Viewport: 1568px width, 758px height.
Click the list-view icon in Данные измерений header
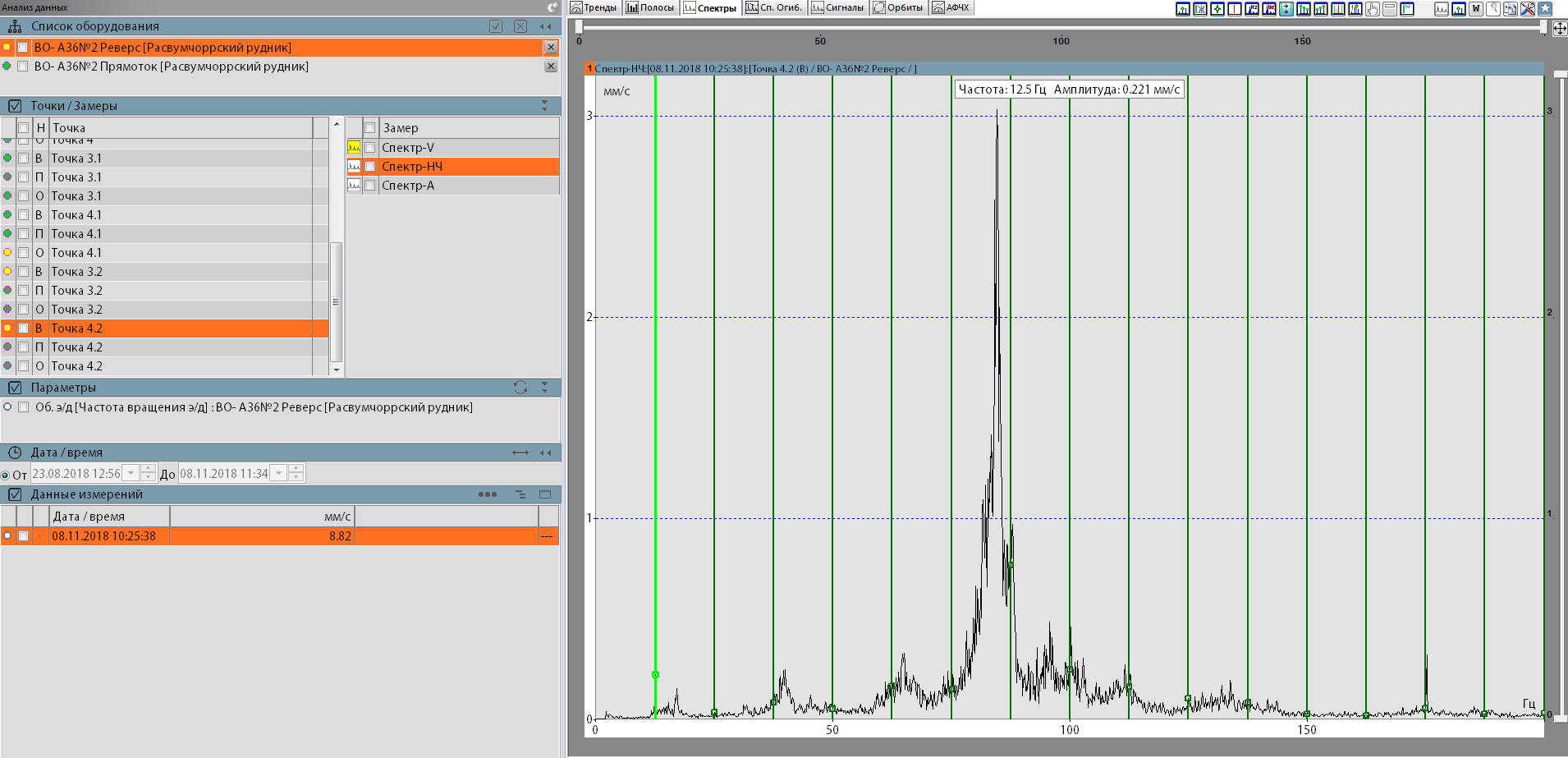coord(520,494)
